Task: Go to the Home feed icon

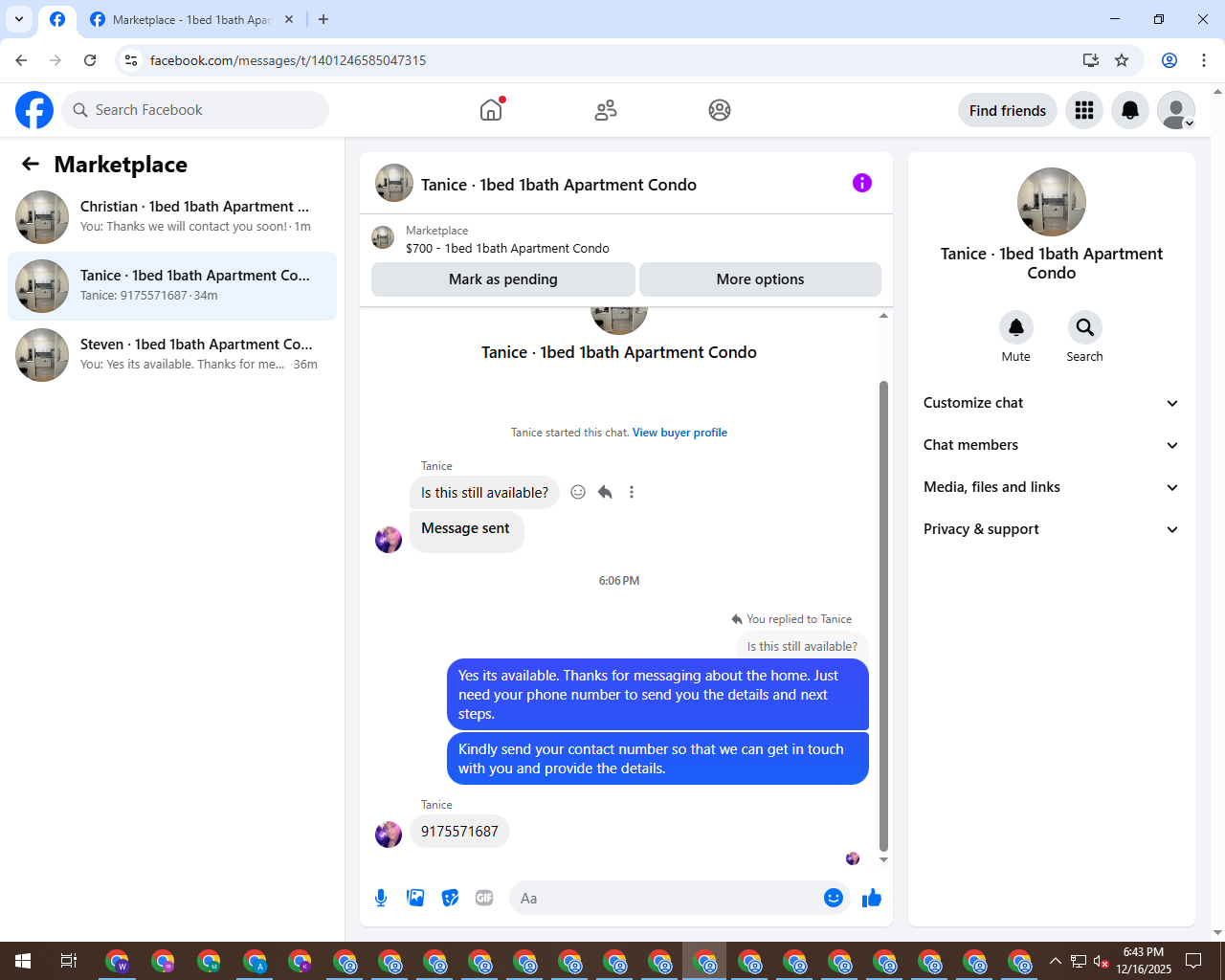Action: [x=491, y=110]
